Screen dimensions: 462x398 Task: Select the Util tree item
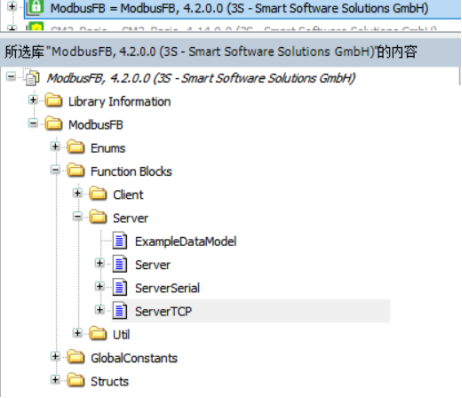click(x=121, y=335)
